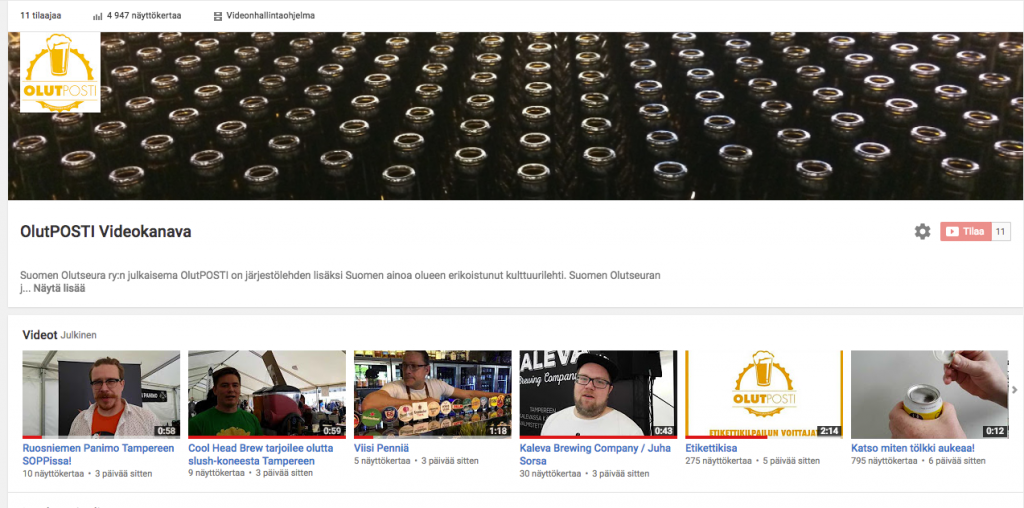Click the 2:14 duration badge
This screenshot has width=1024, height=508.
click(829, 431)
